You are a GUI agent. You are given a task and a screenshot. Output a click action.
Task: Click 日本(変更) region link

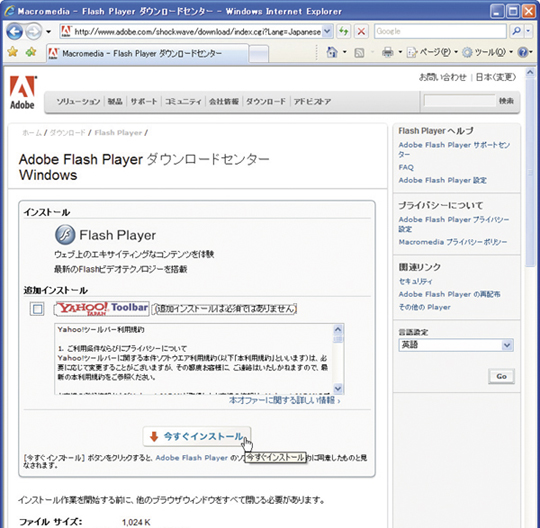click(496, 77)
